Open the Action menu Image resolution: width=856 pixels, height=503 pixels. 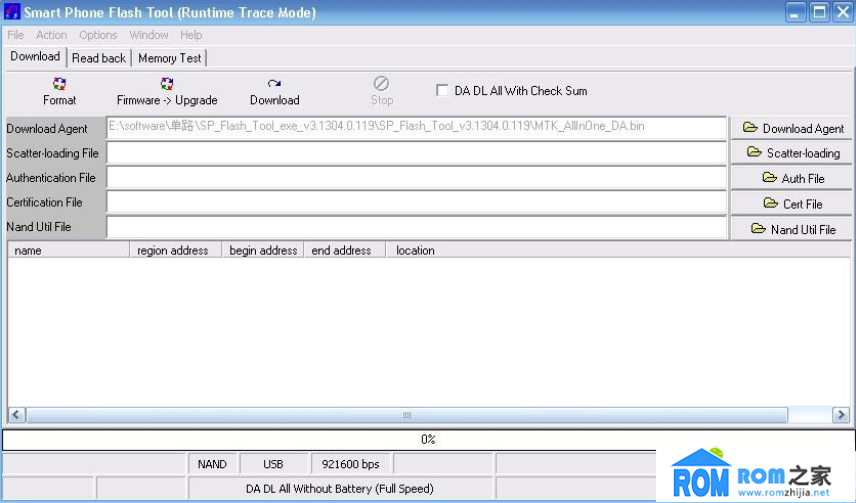click(x=51, y=35)
